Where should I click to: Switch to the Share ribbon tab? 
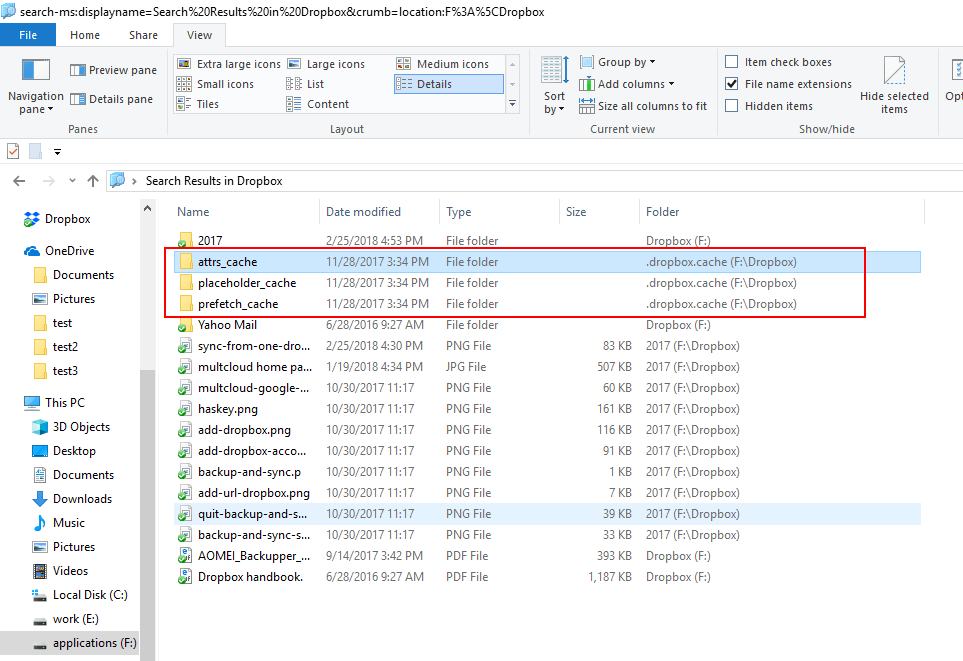(x=142, y=34)
